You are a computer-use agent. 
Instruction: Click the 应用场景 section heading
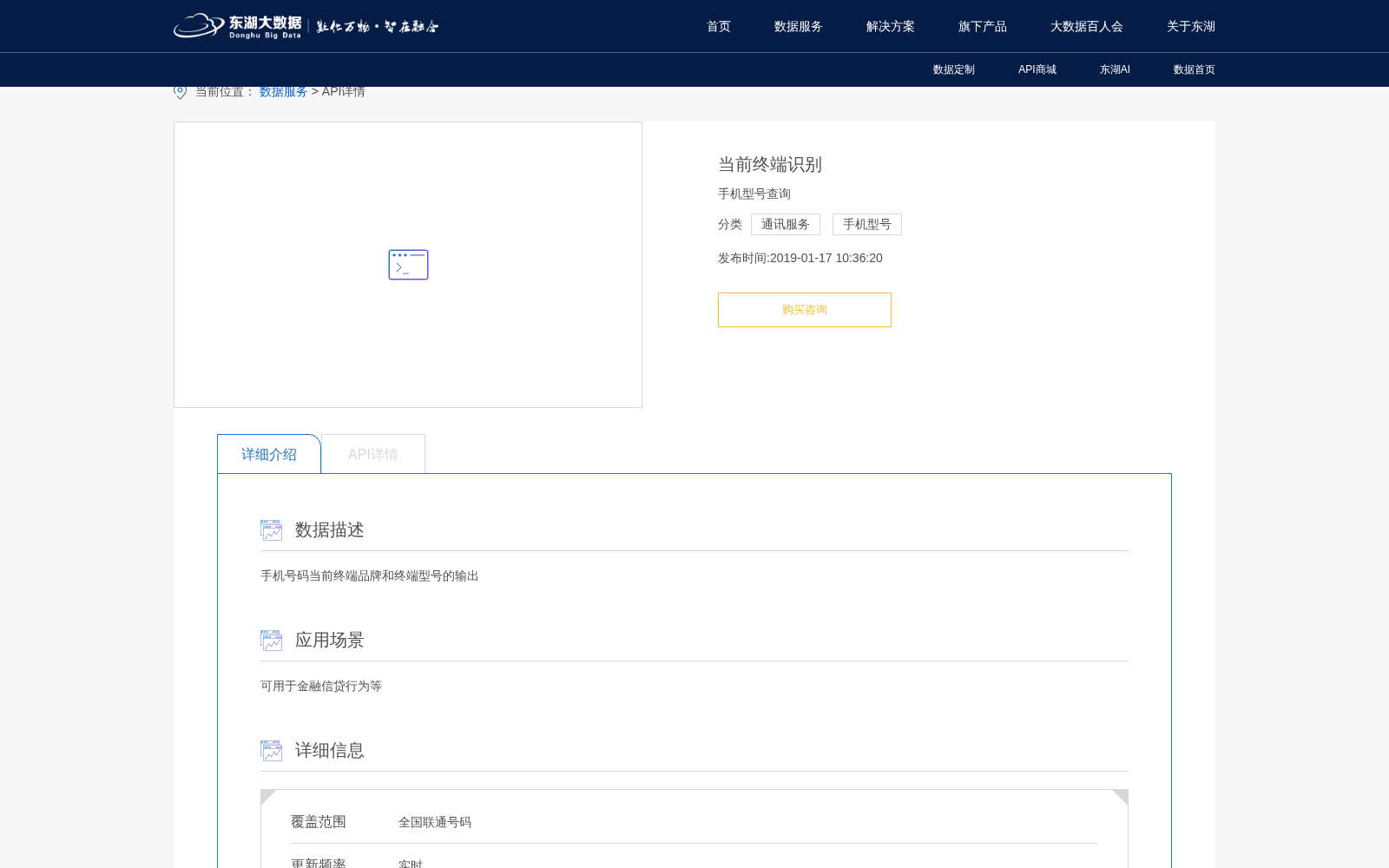pyautogui.click(x=330, y=640)
